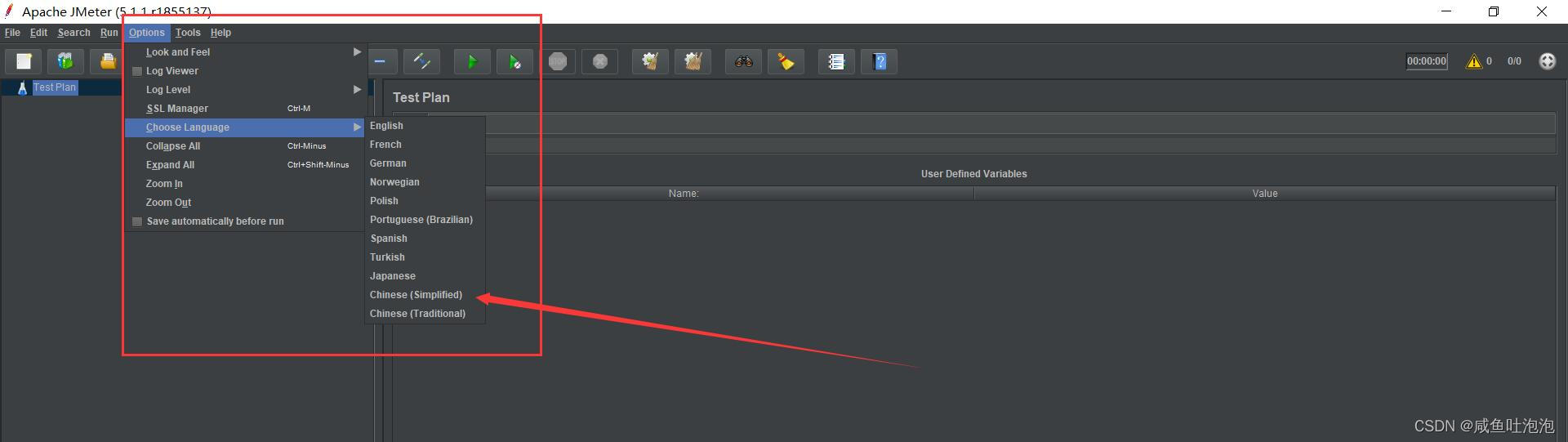1568x442 pixels.
Task: Select Zoom In menu entry
Action: tap(244, 184)
